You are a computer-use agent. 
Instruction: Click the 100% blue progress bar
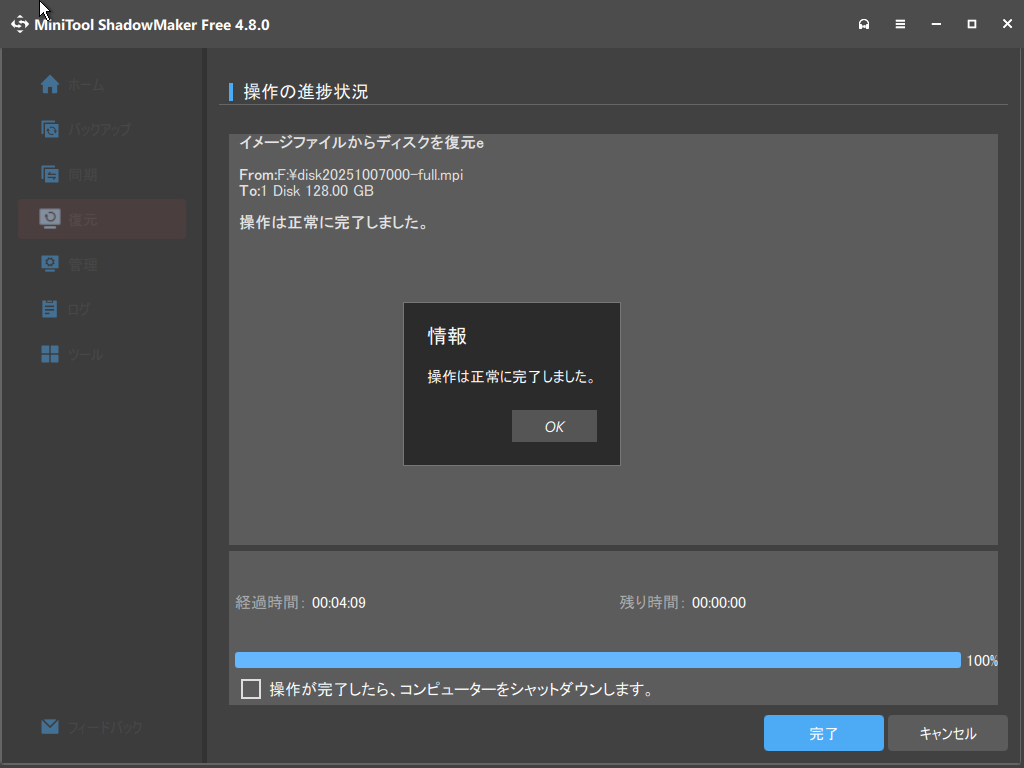[x=597, y=660]
